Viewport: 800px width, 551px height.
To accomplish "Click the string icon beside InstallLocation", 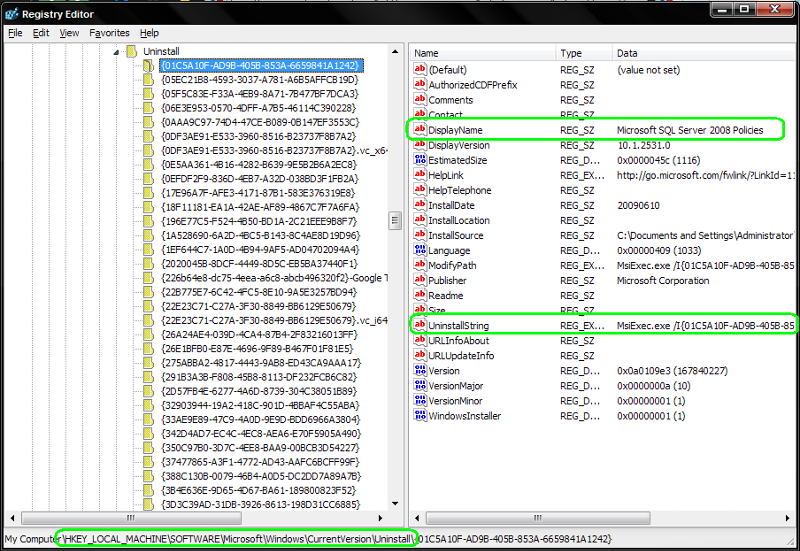I will point(420,219).
